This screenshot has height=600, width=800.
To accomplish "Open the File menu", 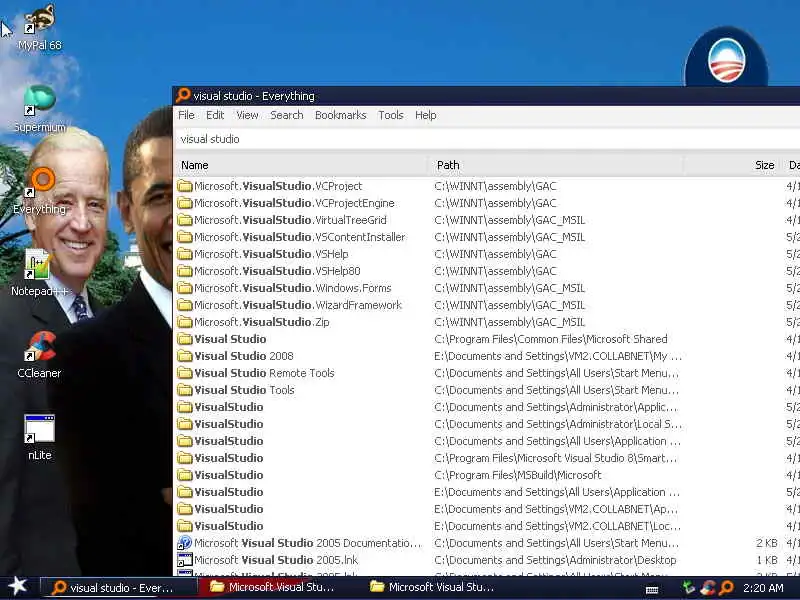I will coord(186,115).
